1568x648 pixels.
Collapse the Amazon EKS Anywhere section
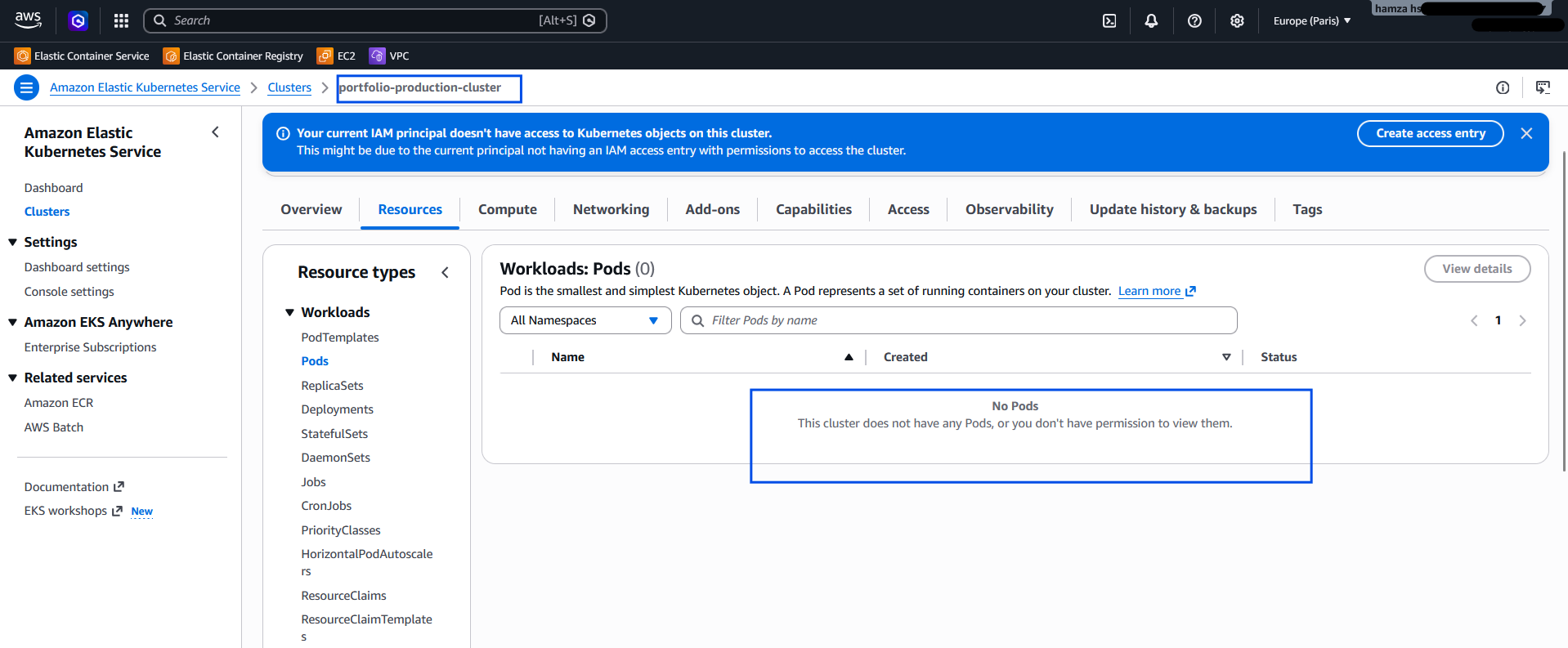click(x=13, y=322)
